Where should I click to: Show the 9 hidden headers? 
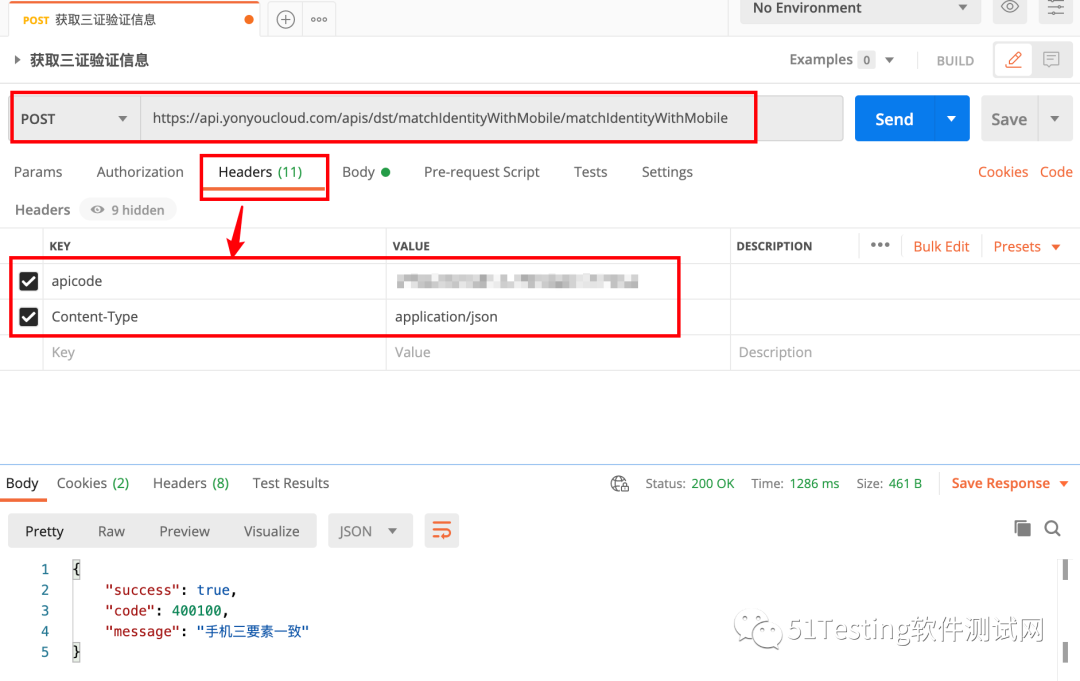[127, 209]
